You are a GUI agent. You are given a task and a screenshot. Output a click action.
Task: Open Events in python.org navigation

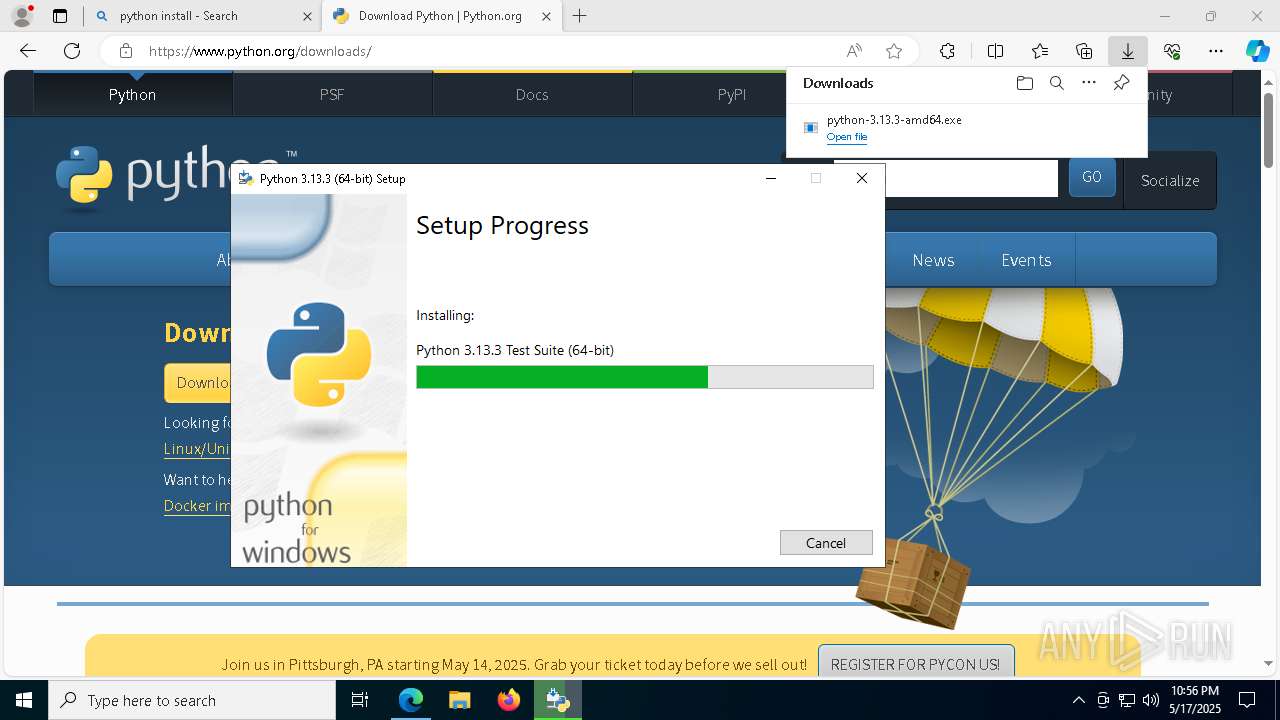(x=1026, y=260)
